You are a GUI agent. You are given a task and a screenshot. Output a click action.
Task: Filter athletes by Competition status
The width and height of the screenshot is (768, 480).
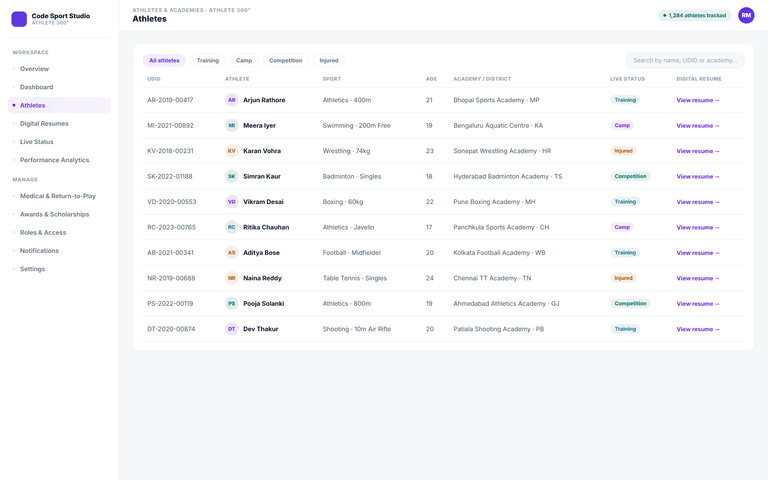(286, 60)
